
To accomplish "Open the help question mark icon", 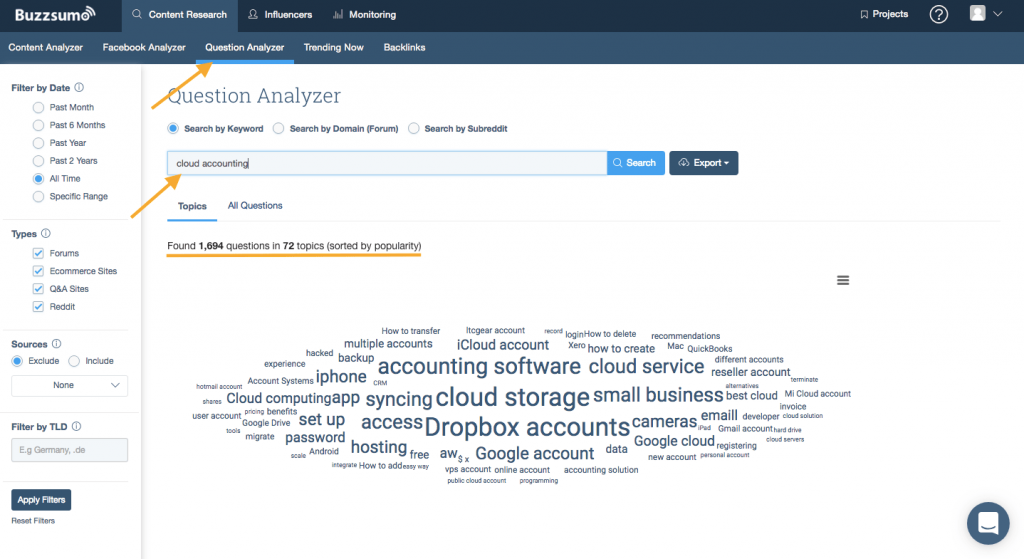I will tap(938, 14).
